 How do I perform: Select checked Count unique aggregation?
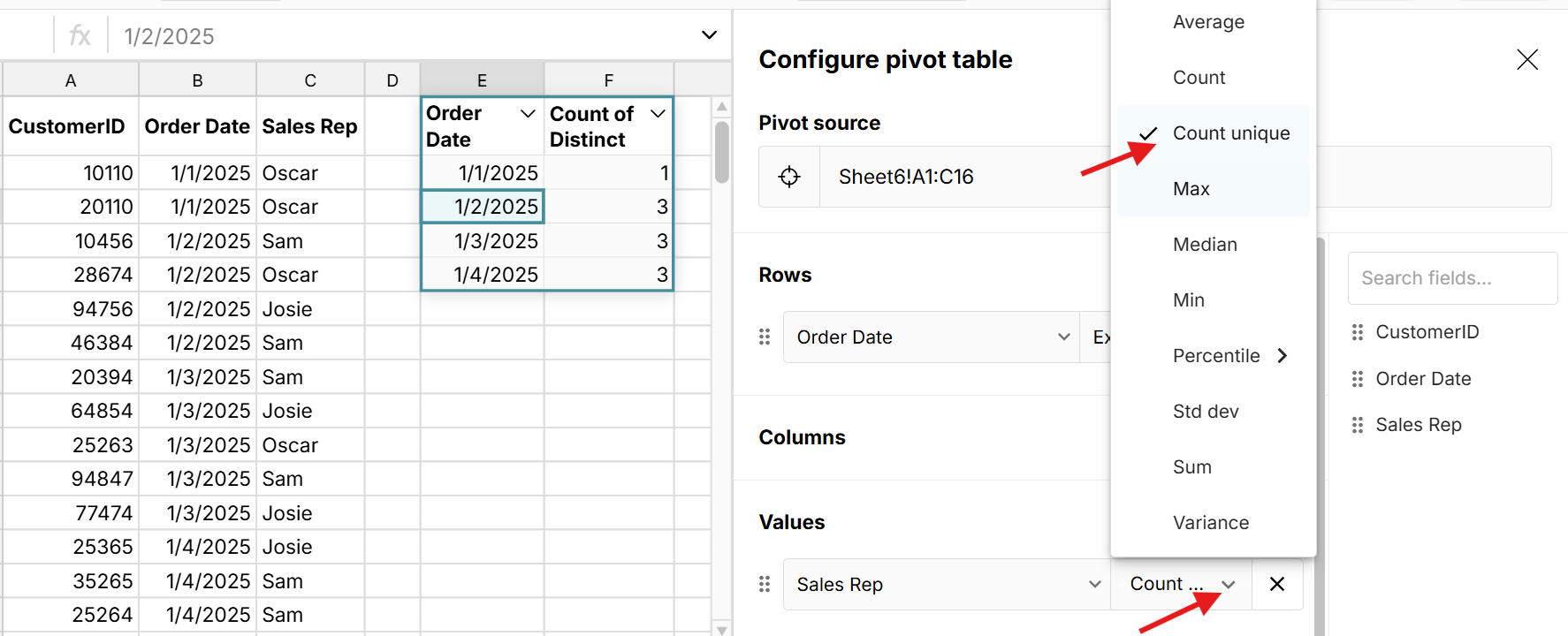coord(1230,133)
